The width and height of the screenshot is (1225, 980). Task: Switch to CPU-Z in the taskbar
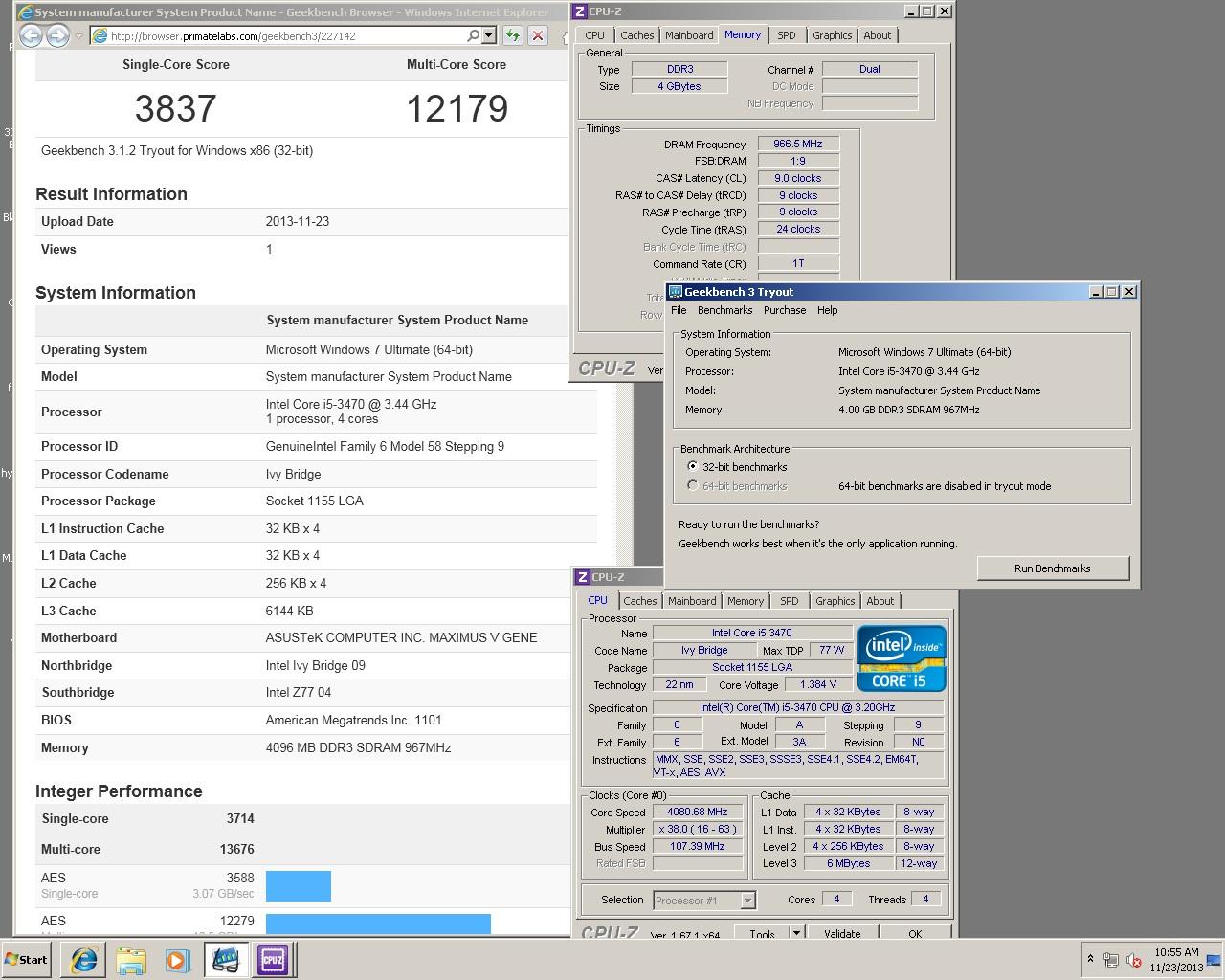[273, 960]
